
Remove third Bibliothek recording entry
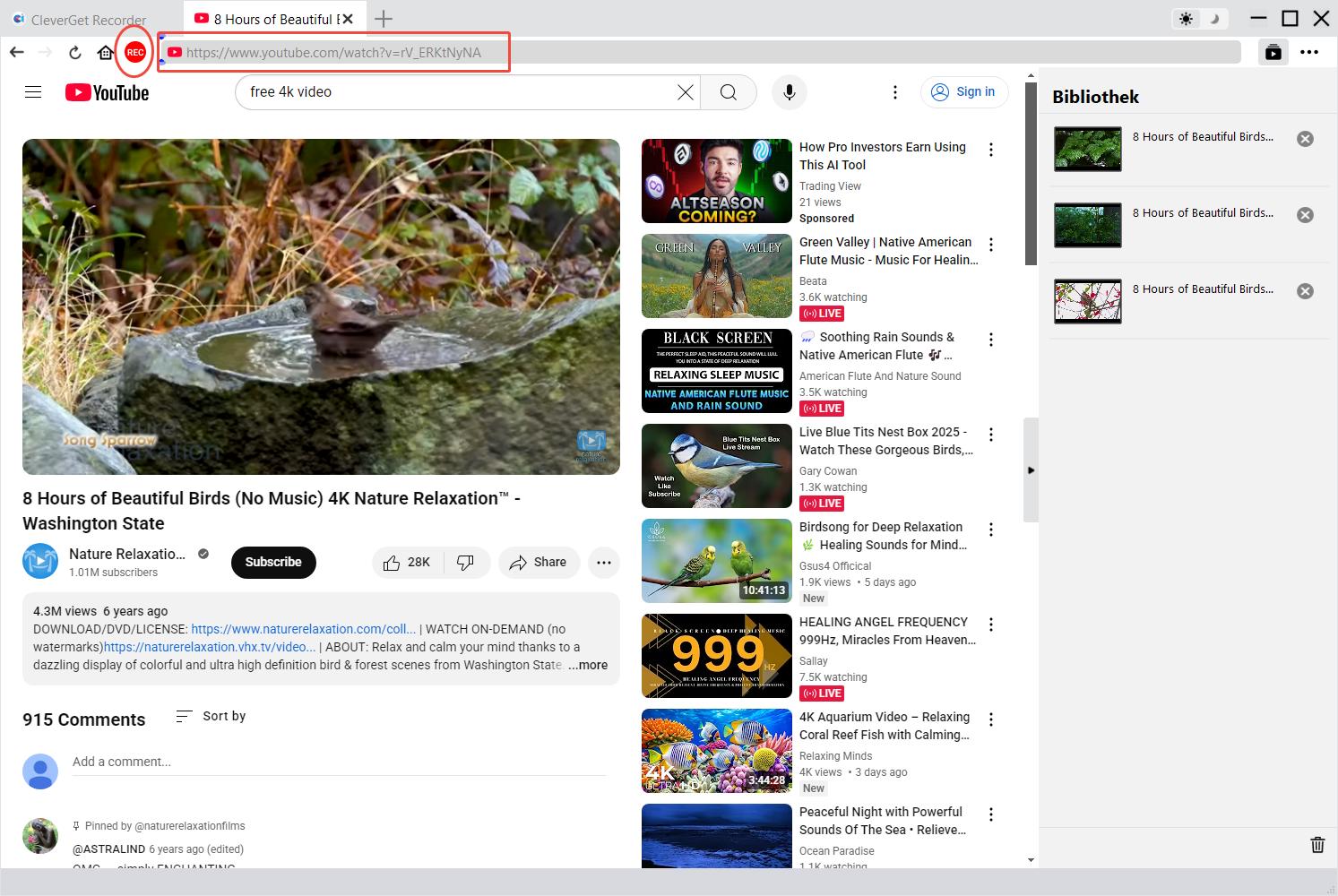coord(1306,291)
